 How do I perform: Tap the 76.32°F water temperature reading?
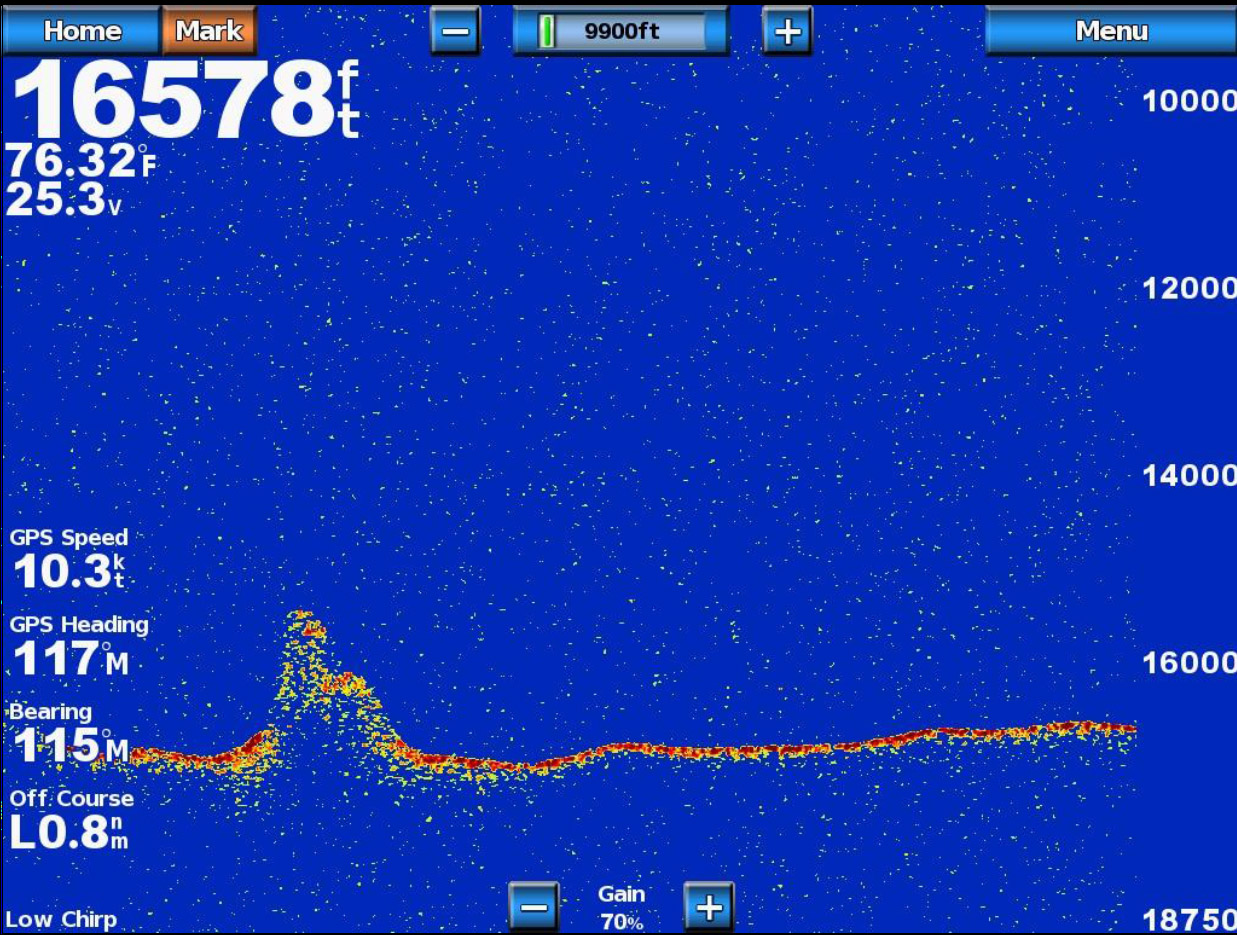click(82, 162)
